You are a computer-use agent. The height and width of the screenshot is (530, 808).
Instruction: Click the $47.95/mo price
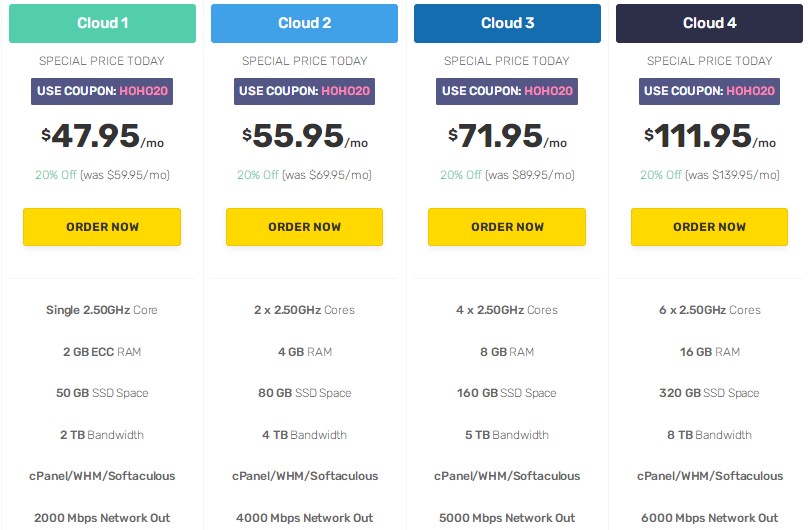pyautogui.click(x=102, y=137)
